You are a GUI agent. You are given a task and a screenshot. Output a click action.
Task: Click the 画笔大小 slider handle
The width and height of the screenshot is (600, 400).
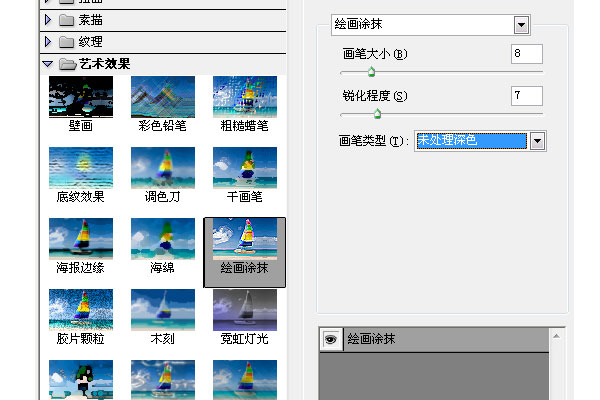point(371,72)
